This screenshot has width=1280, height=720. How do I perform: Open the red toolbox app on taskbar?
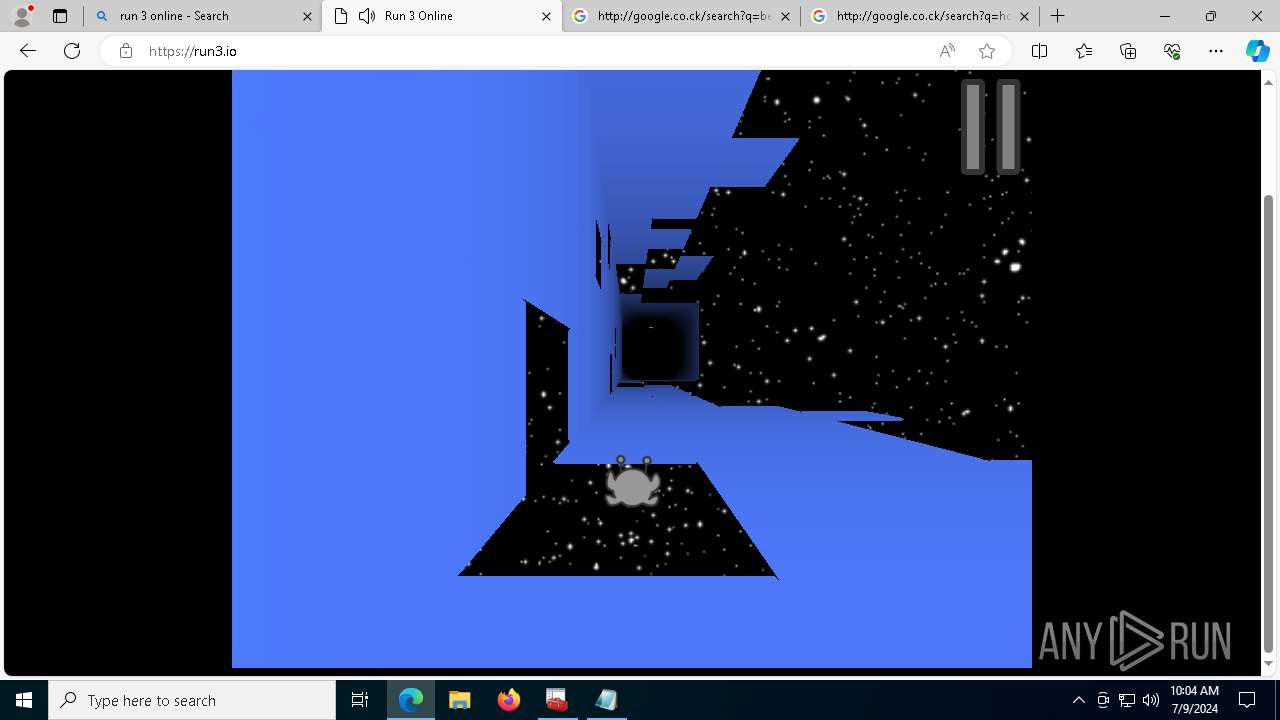pyautogui.click(x=557, y=700)
